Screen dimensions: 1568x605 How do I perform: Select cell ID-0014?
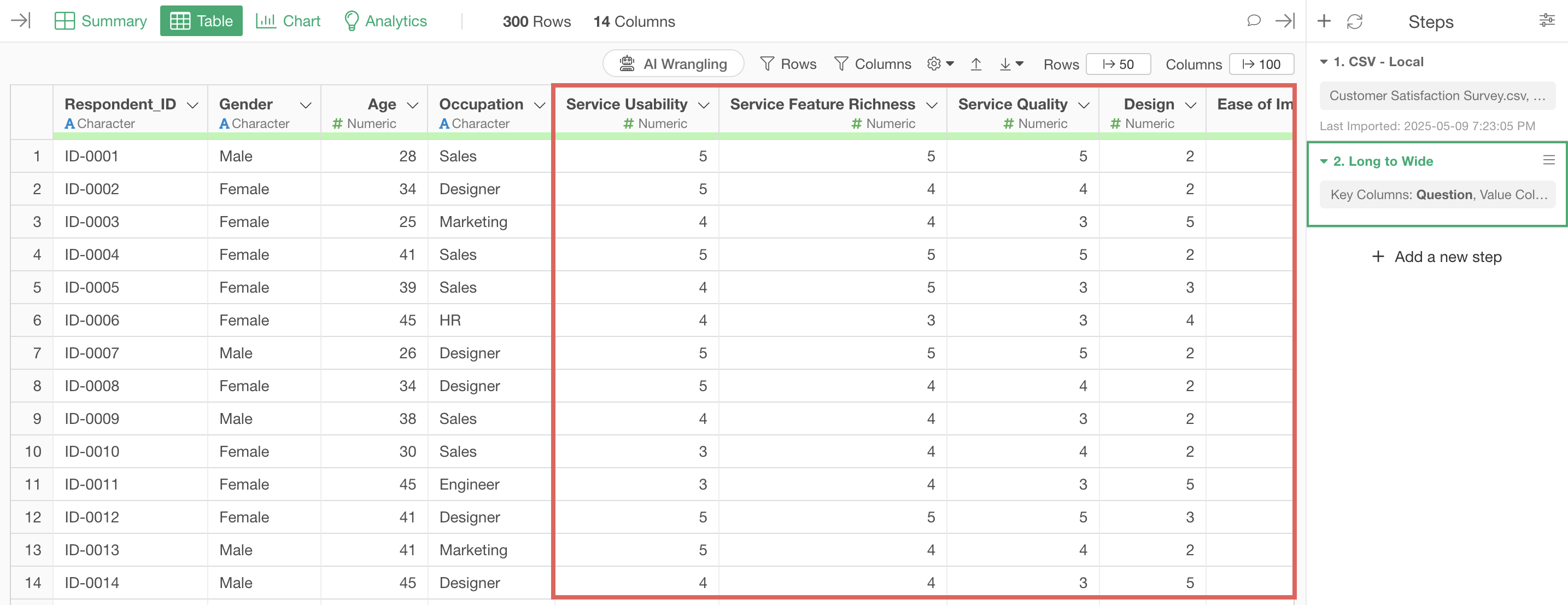point(130,583)
